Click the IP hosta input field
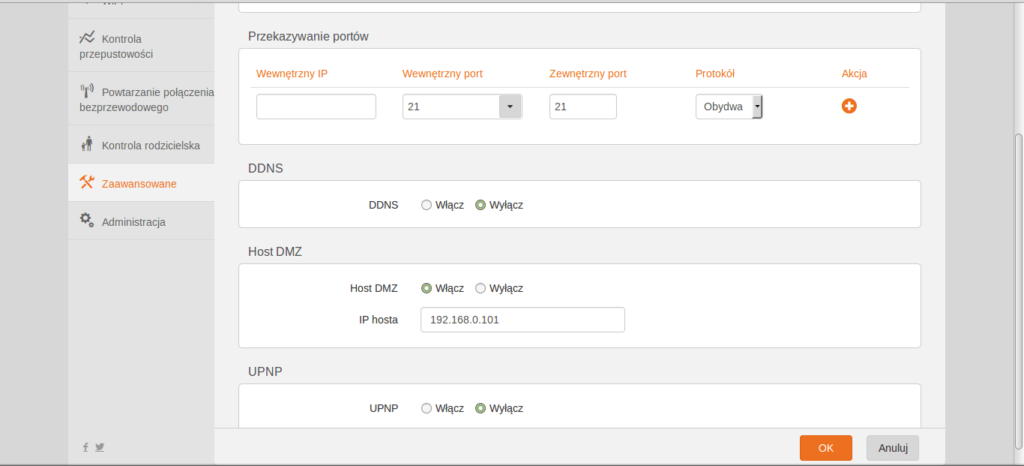 click(x=522, y=320)
